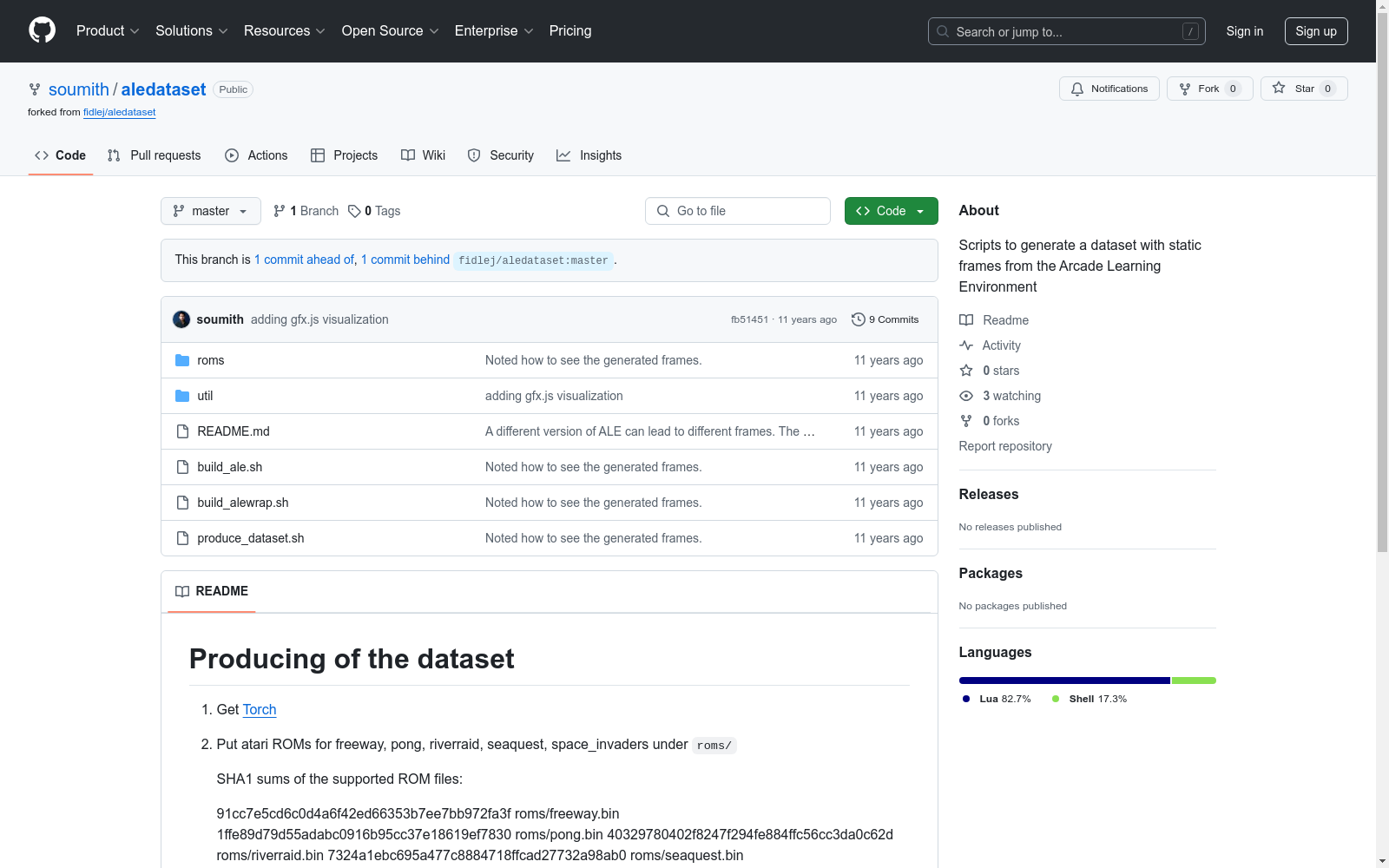Image resolution: width=1389 pixels, height=868 pixels.
Task: Open the 1 commit ahead of link
Action: click(304, 260)
